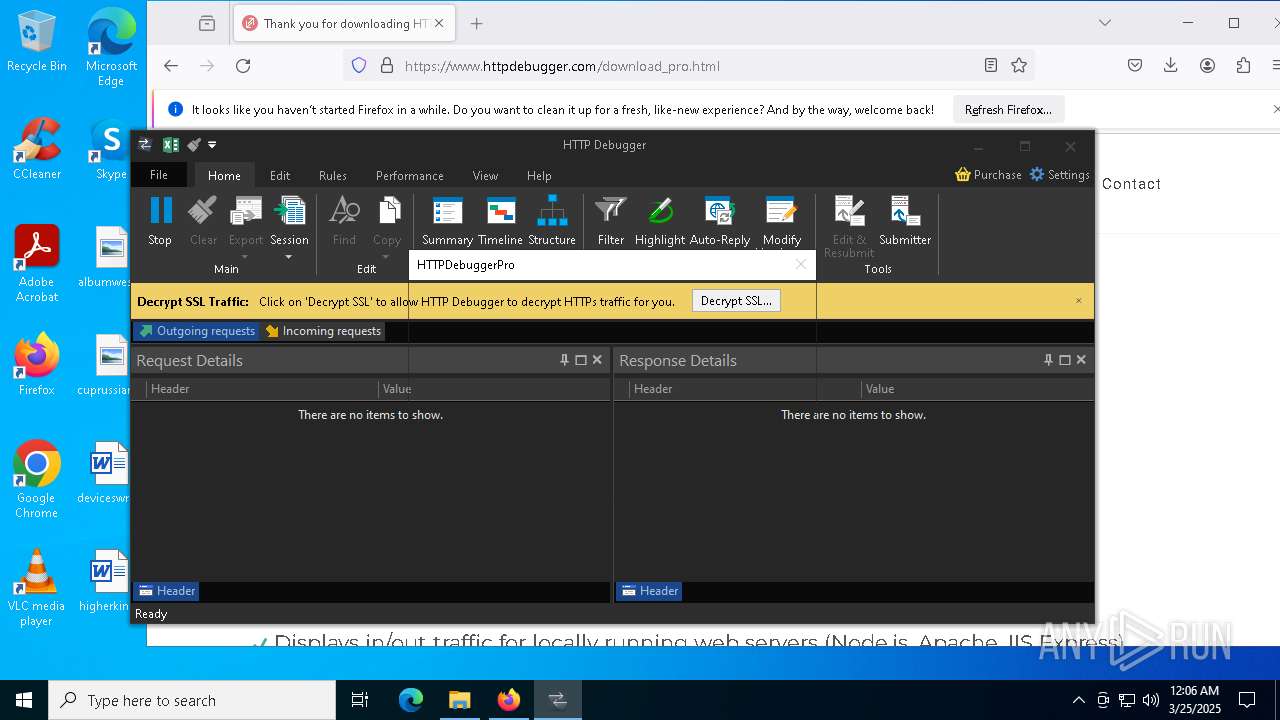Expand the Export dropdown arrow

pos(245,257)
